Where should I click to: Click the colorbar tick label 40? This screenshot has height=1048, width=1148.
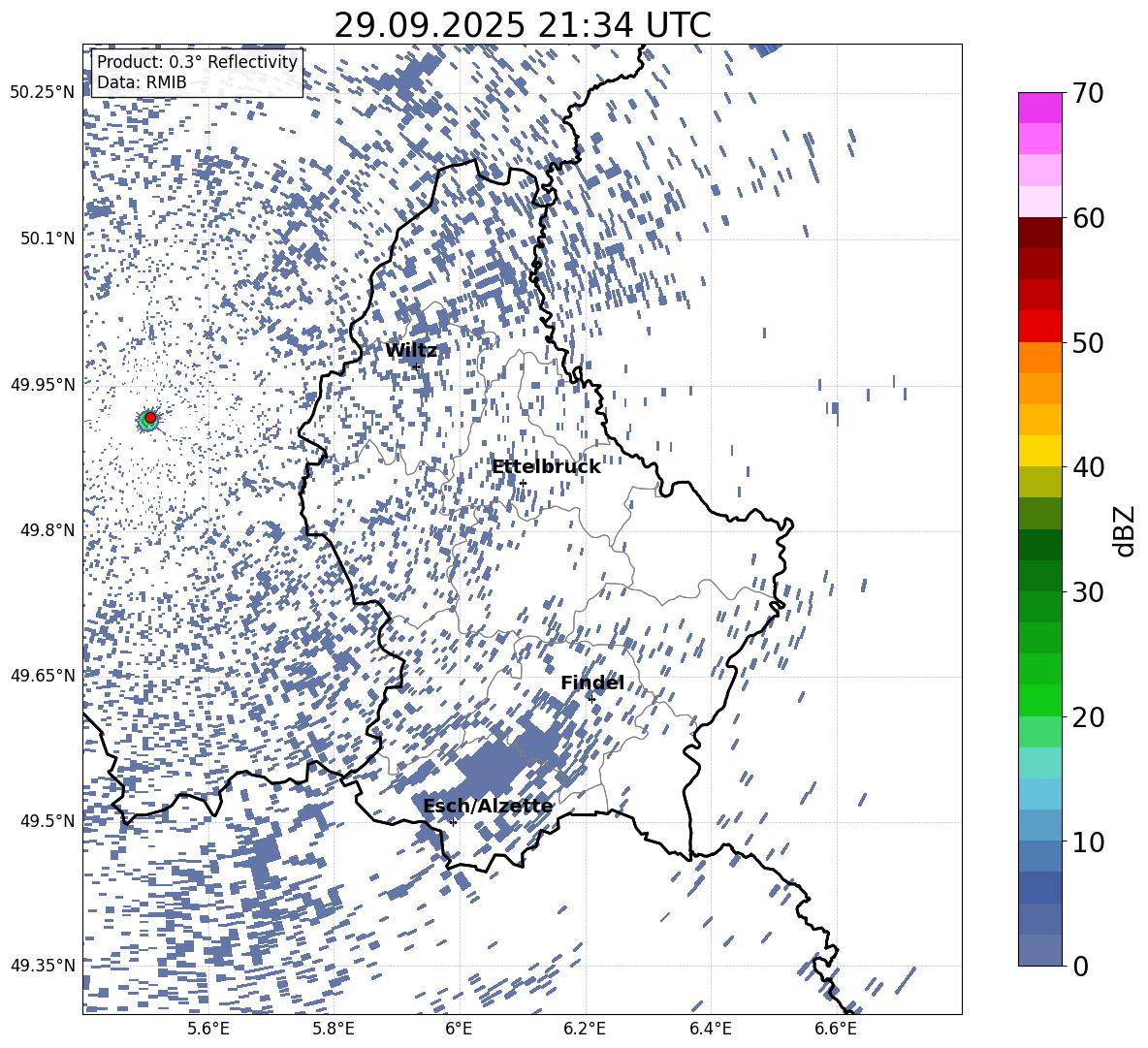pyautogui.click(x=1088, y=467)
